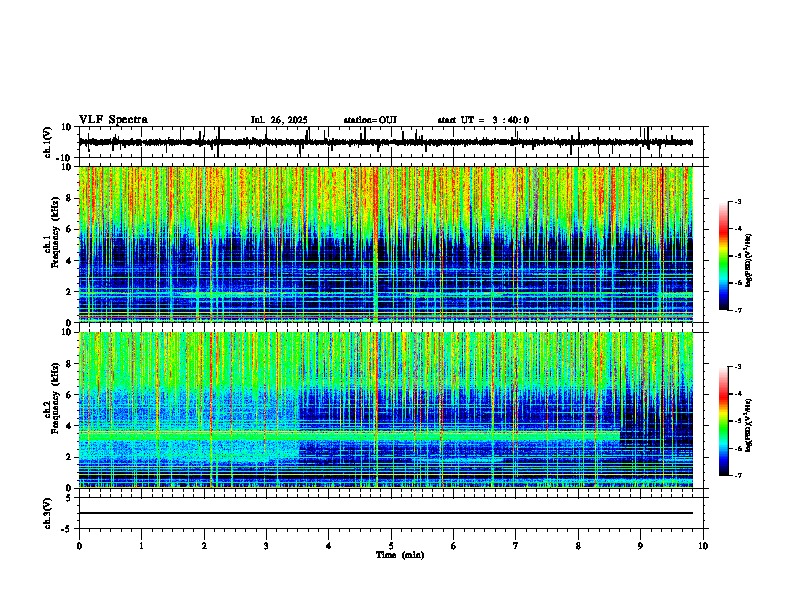Click the "station=OUJ" label
The width and height of the screenshot is (792, 612).
(x=370, y=120)
